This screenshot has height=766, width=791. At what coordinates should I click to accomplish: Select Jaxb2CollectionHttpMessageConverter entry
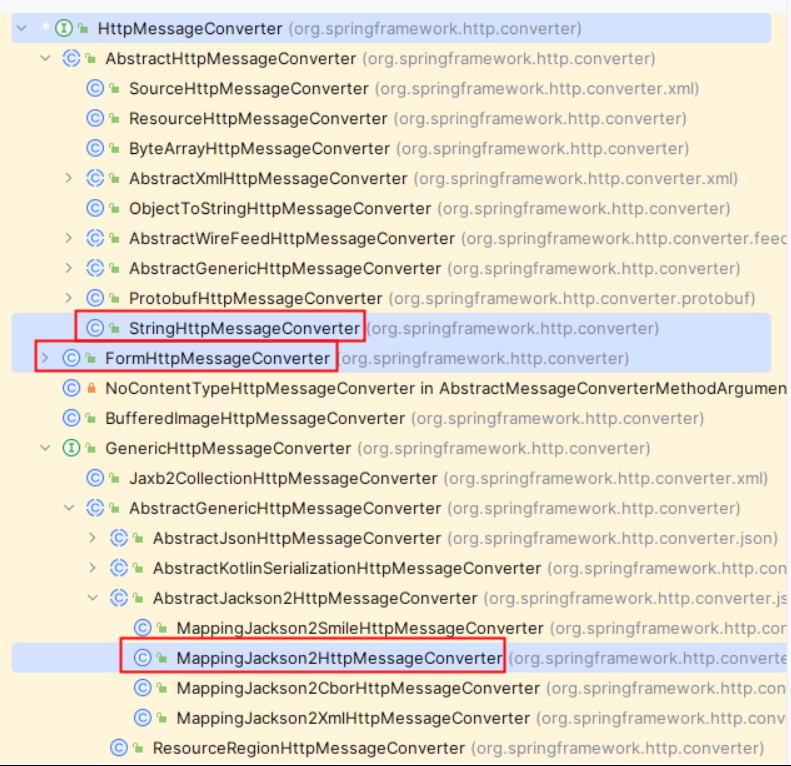point(283,478)
